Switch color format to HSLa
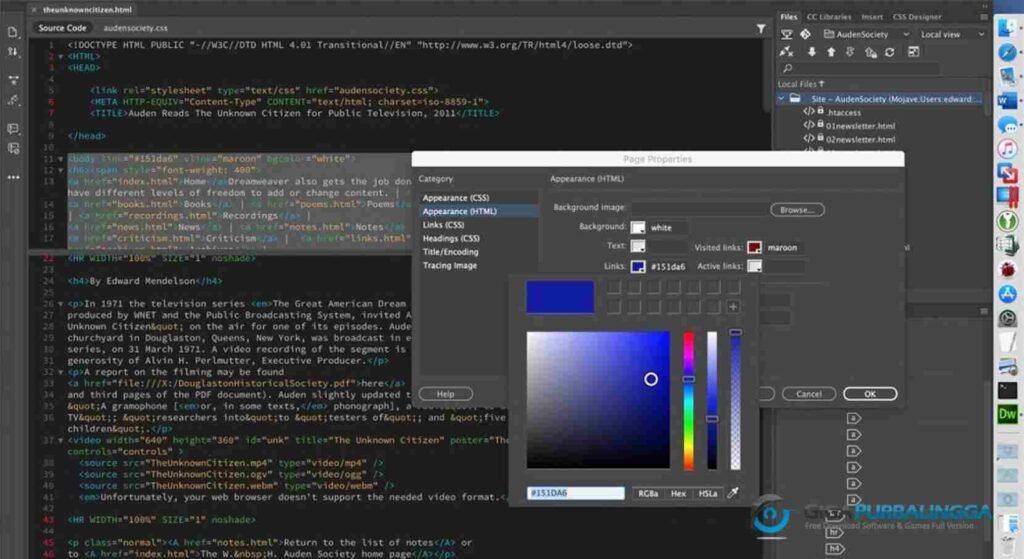The width and height of the screenshot is (1024, 559). (x=708, y=493)
